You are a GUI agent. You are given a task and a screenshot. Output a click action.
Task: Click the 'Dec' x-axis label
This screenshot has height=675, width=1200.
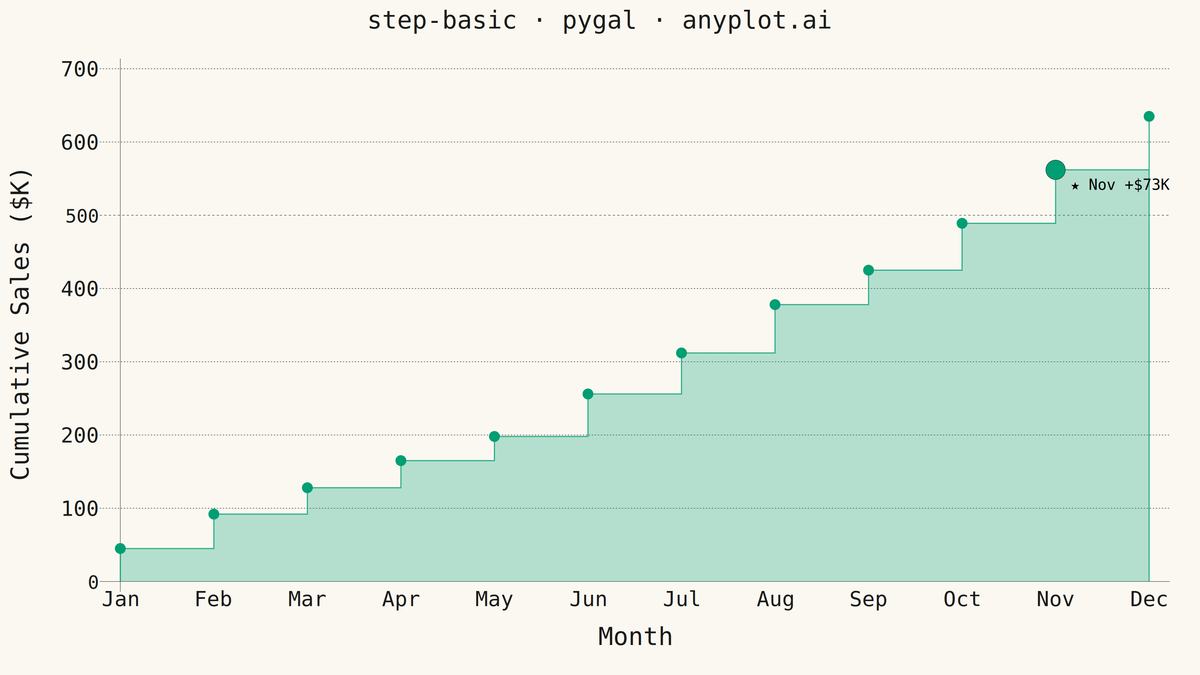click(x=1149, y=599)
